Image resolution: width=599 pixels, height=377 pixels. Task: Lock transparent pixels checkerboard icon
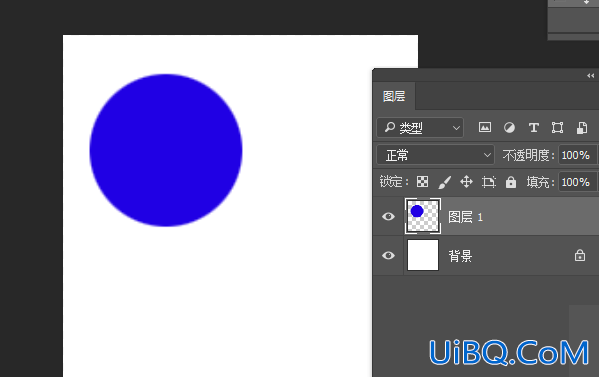423,182
